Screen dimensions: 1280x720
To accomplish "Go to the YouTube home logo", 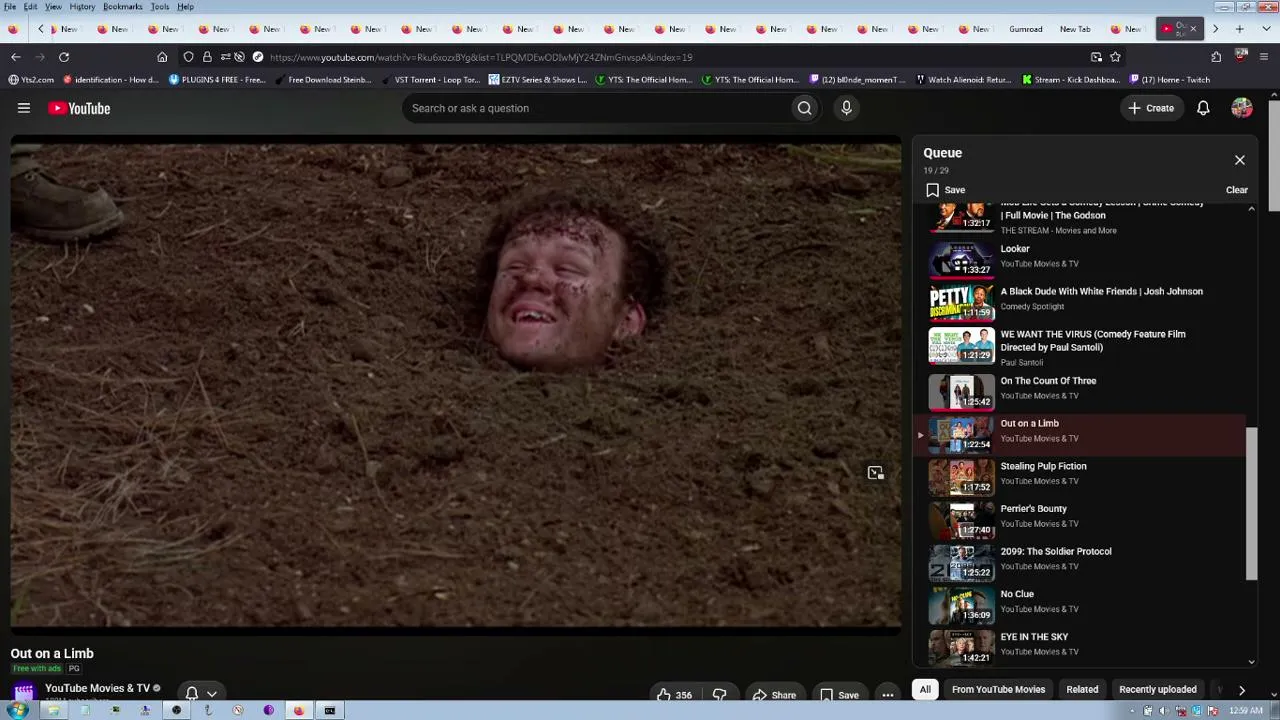I will [79, 108].
